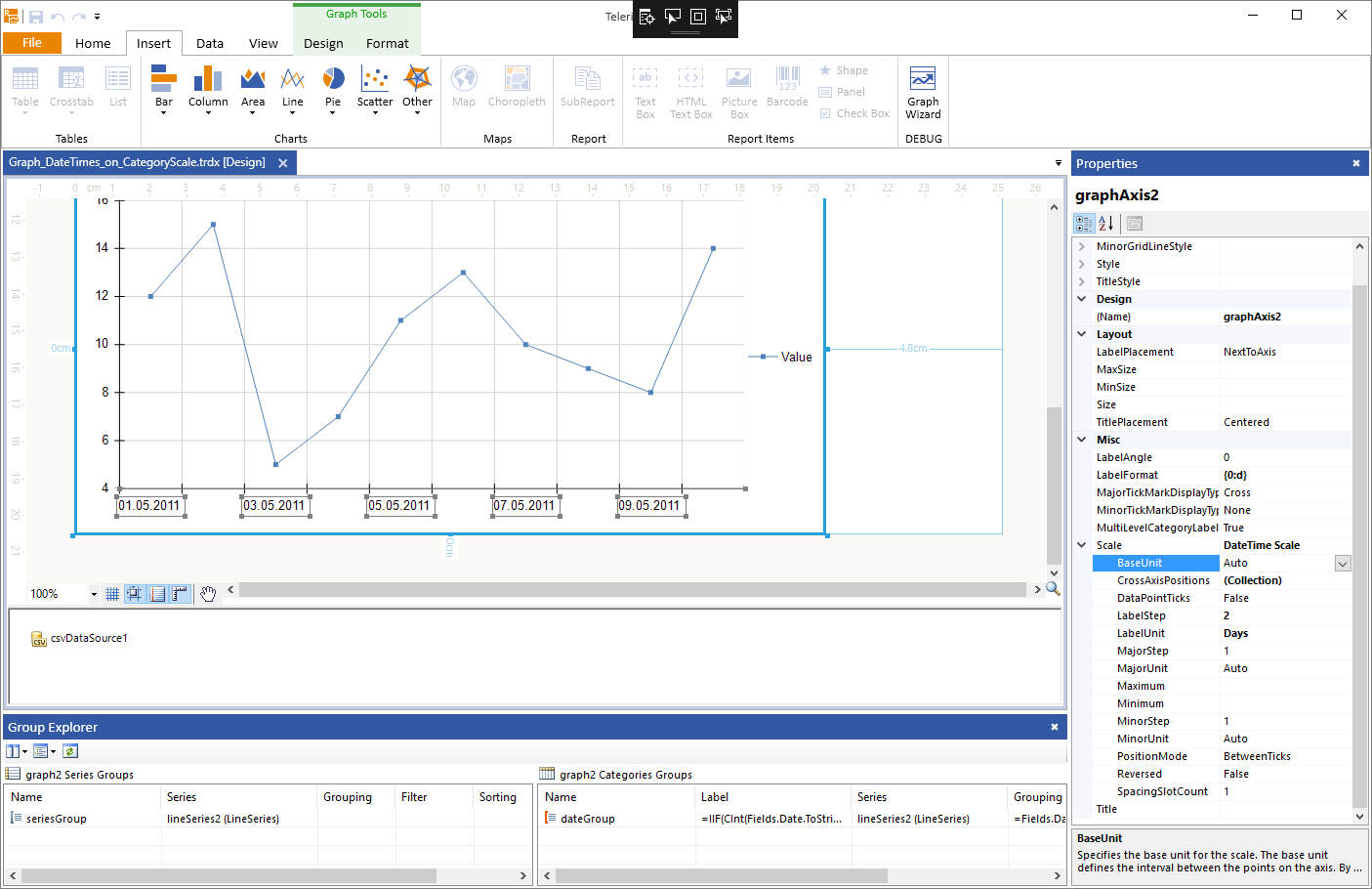Open the Data ribbon tab
Screen dimensions: 1372x889
[210, 43]
